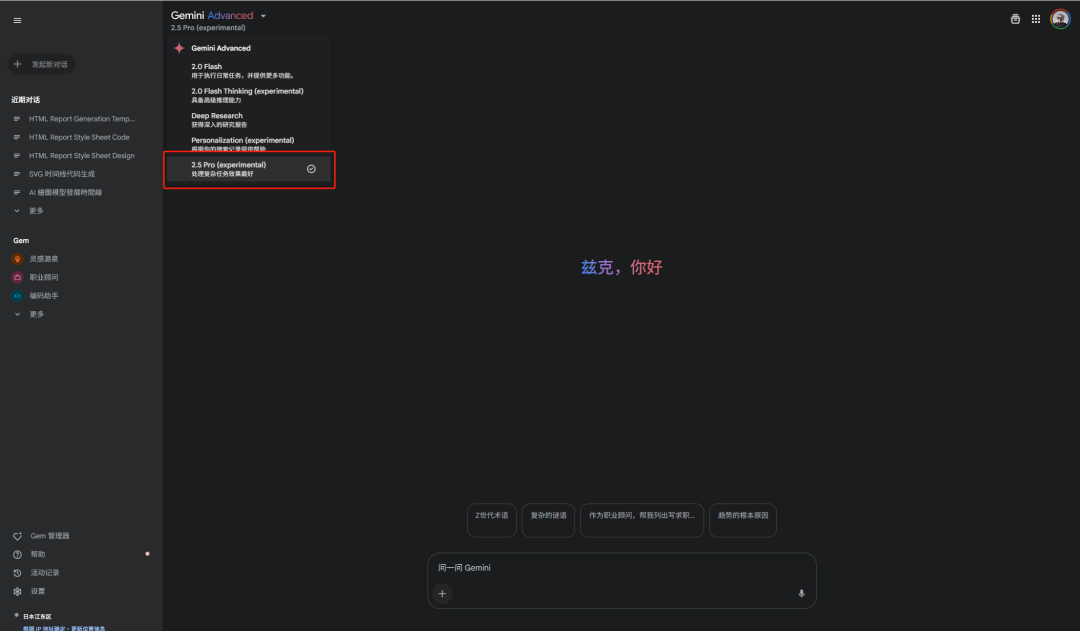This screenshot has width=1080, height=631.
Task: Open 活动记录 activity history
Action: [44, 573]
